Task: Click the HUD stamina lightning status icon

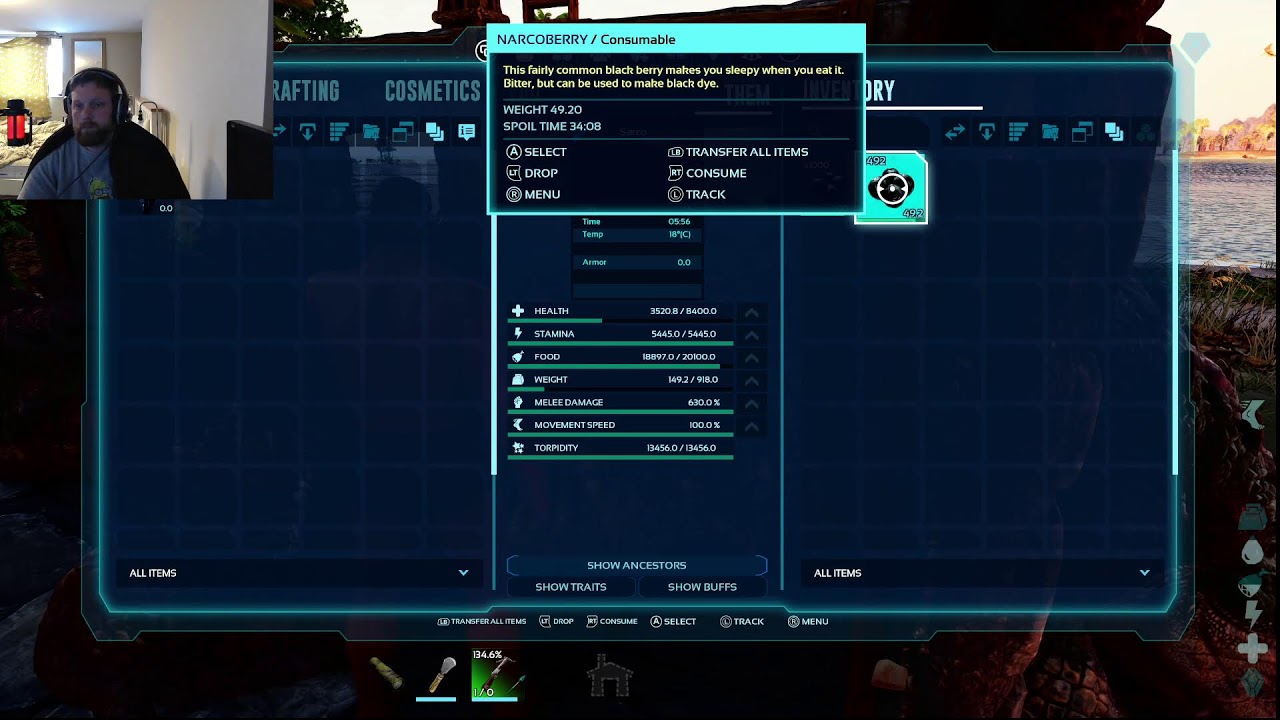Action: point(1252,616)
